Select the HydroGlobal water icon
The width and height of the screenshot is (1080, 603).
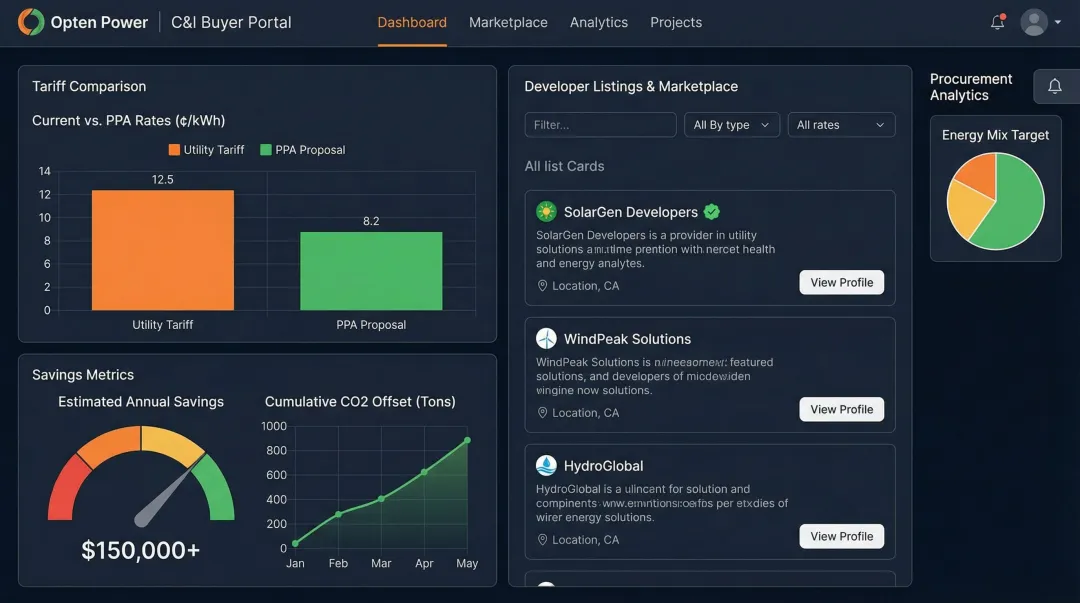[545, 465]
